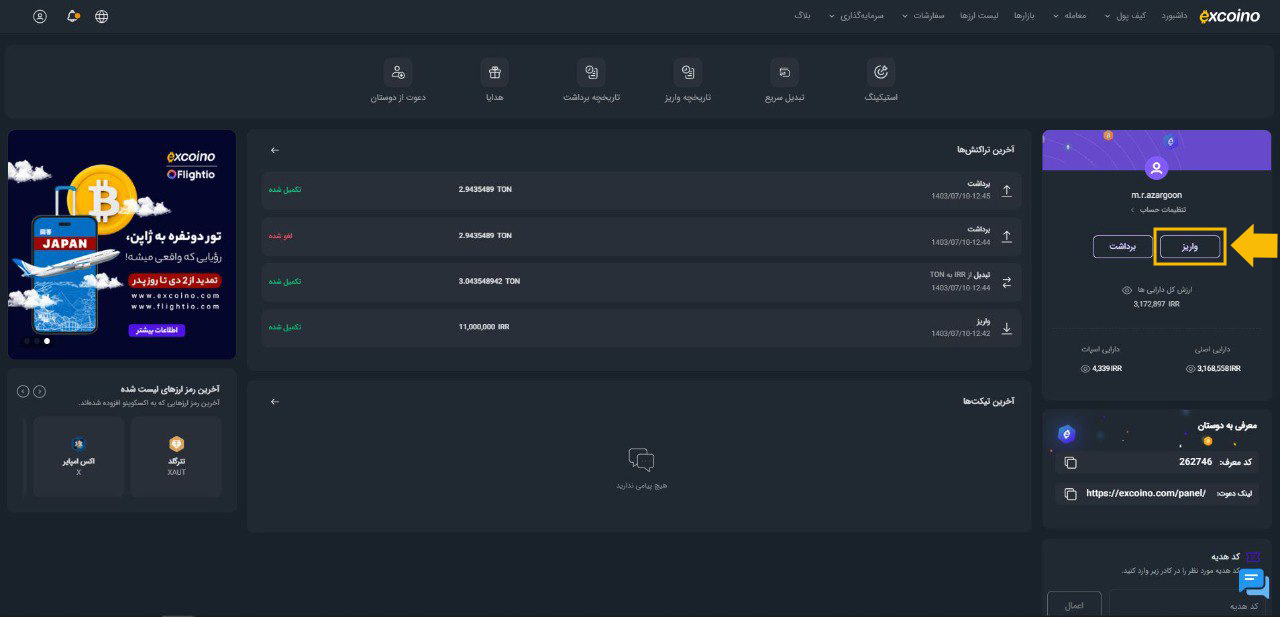Expand the investment (سرمایه‌گذاری) menu

858,16
